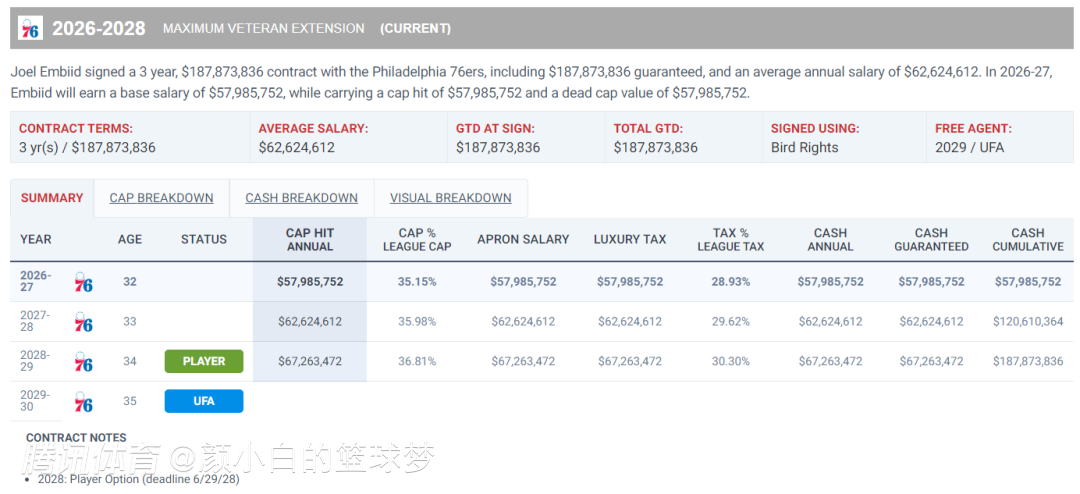Click the 76ers logo in the 2028-29 row

point(83,361)
